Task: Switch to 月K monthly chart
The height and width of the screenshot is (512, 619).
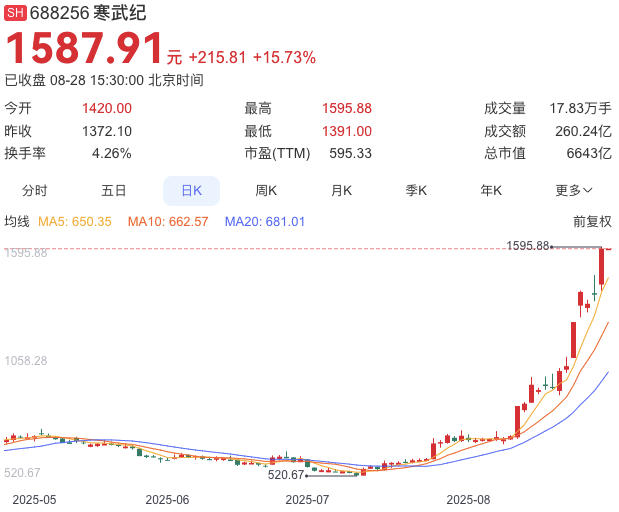Action: pyautogui.click(x=341, y=190)
